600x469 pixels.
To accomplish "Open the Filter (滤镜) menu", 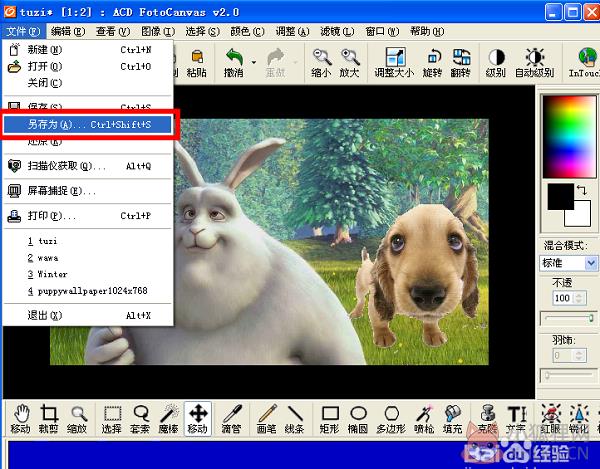I will click(x=338, y=31).
